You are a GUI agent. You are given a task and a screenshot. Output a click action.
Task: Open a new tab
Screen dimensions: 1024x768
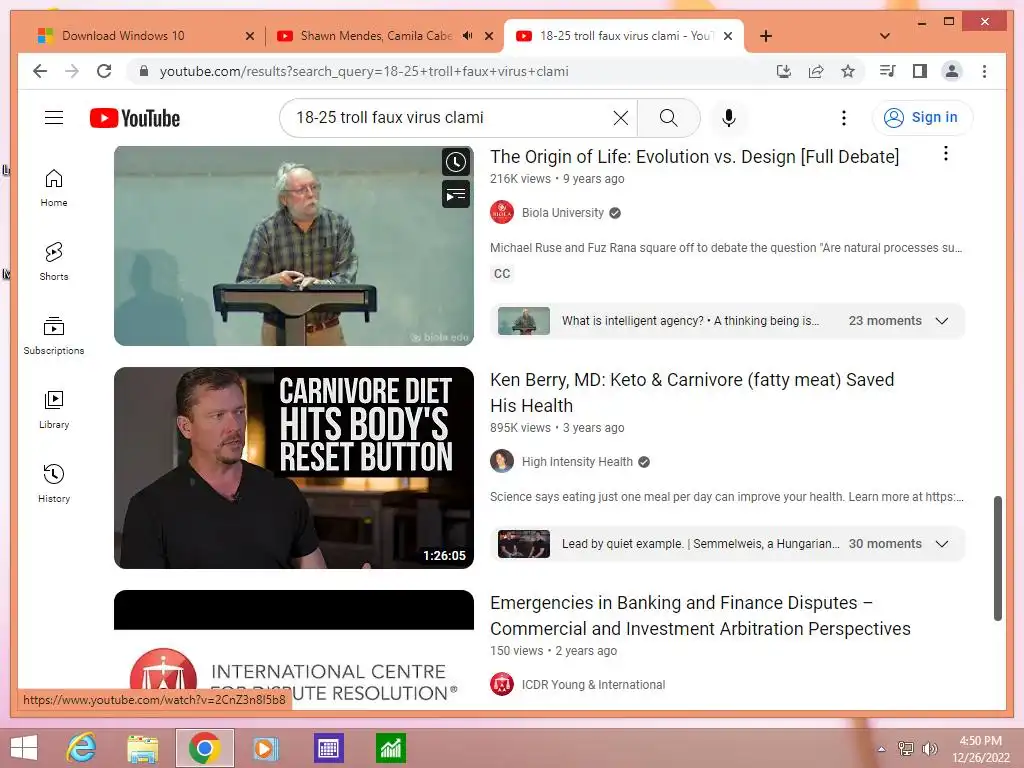tap(766, 36)
